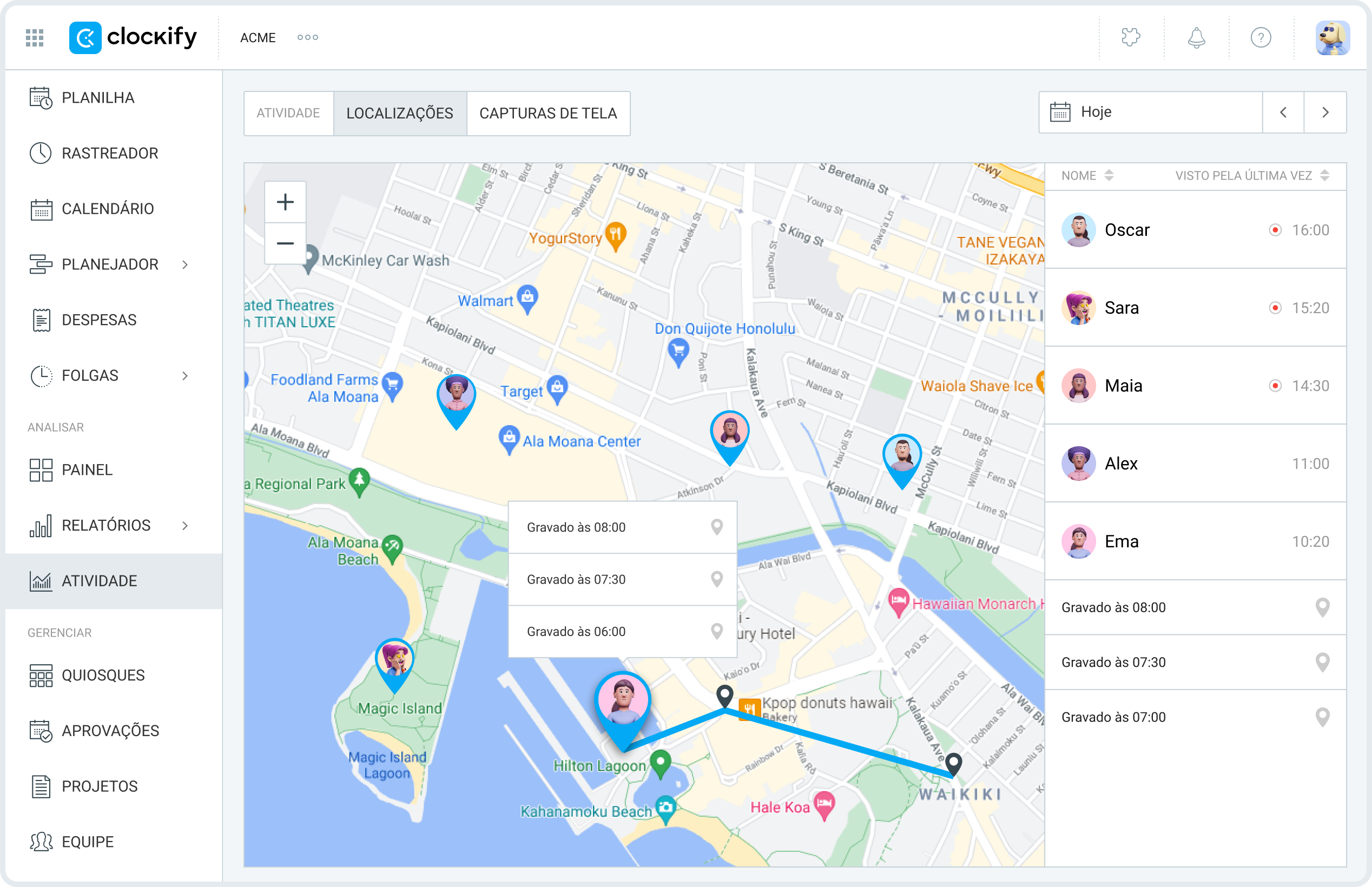
Task: Open the Despesas section
Action: point(98,319)
